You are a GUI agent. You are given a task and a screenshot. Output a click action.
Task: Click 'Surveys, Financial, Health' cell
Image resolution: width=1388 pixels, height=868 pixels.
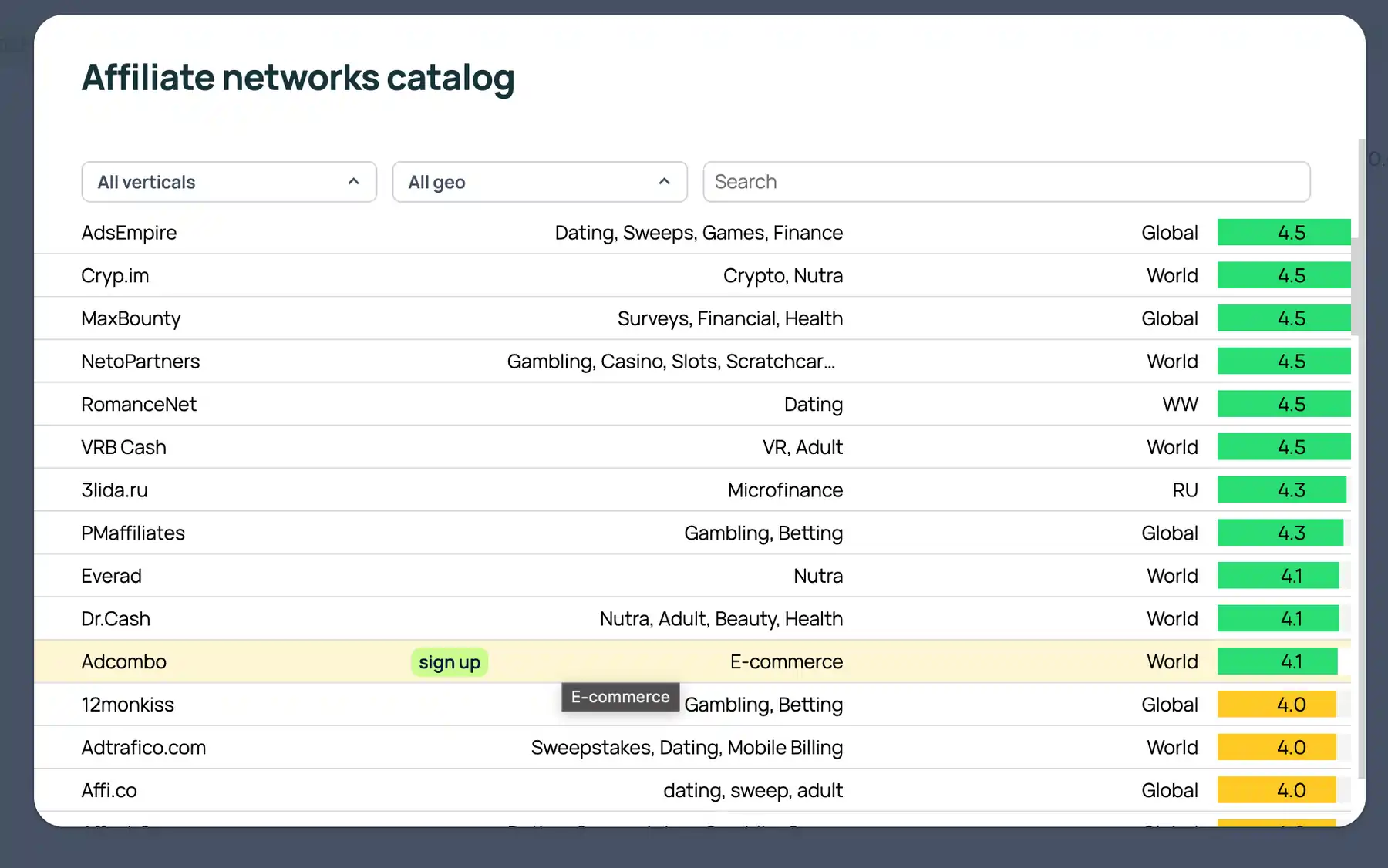click(x=730, y=318)
